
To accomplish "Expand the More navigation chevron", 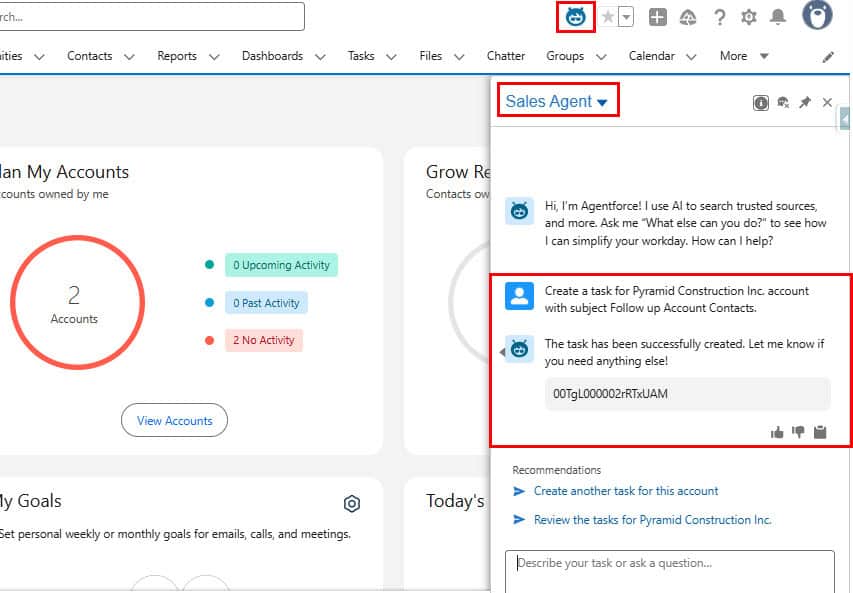I will 768,56.
